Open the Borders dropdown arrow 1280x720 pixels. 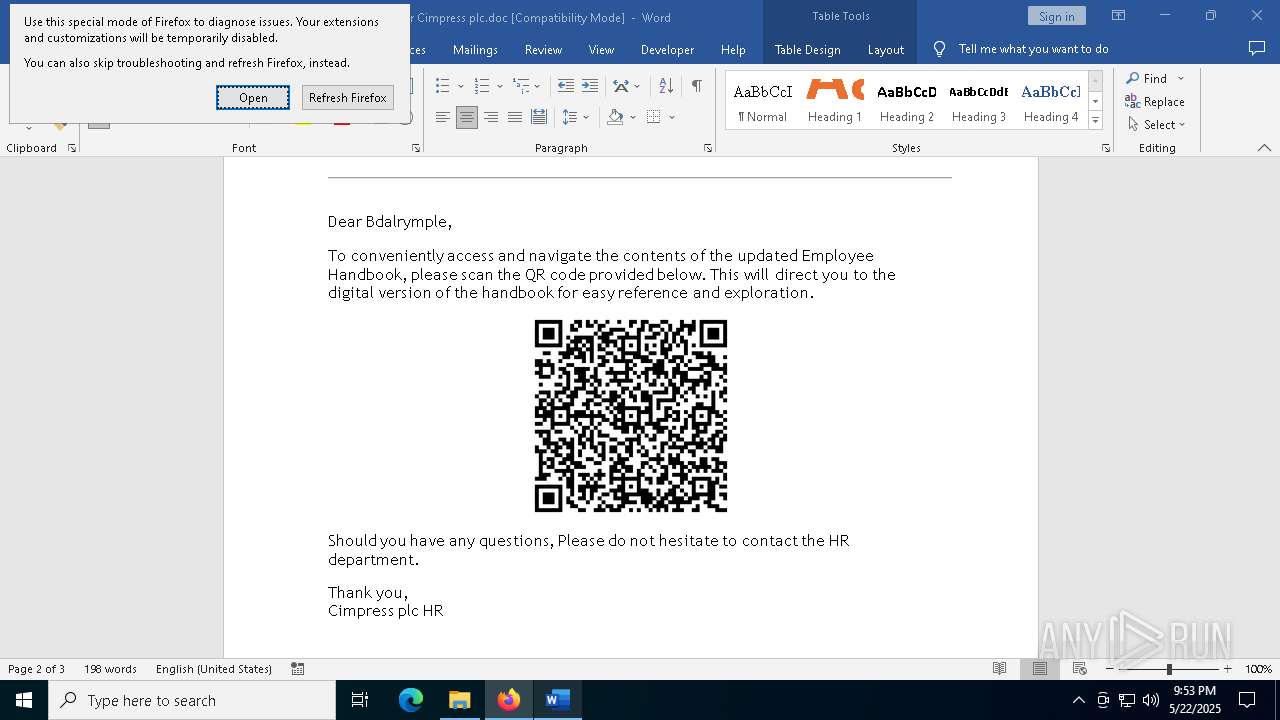click(x=672, y=117)
